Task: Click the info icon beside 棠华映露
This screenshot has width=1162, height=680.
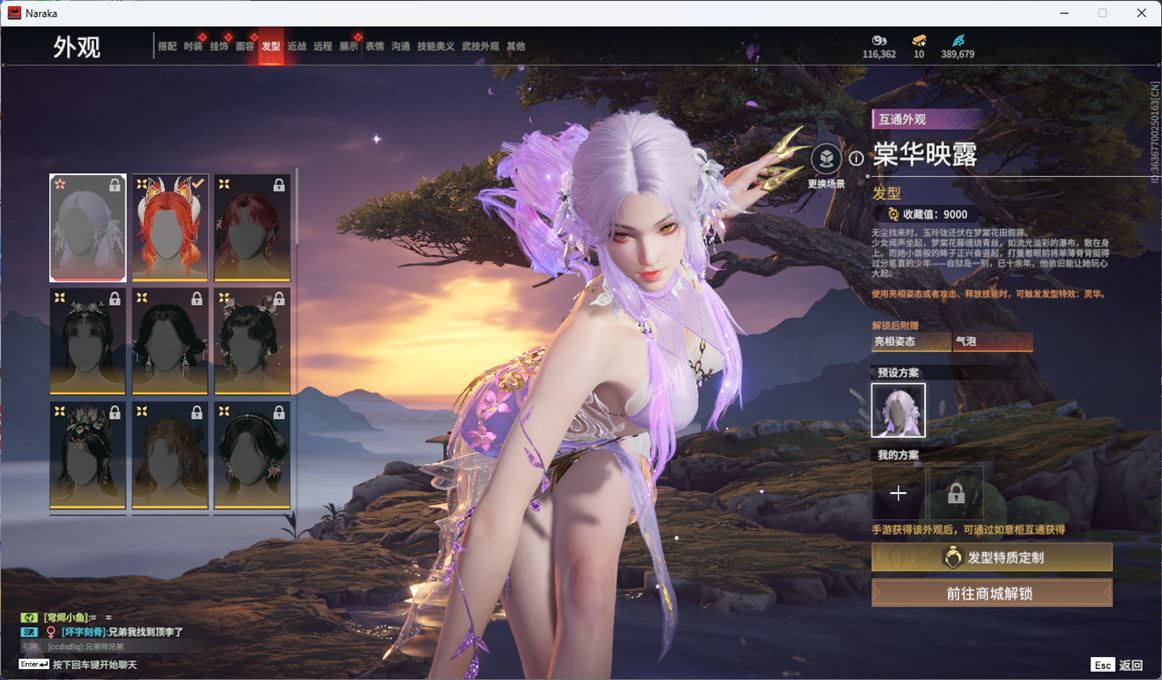Action: 856,159
